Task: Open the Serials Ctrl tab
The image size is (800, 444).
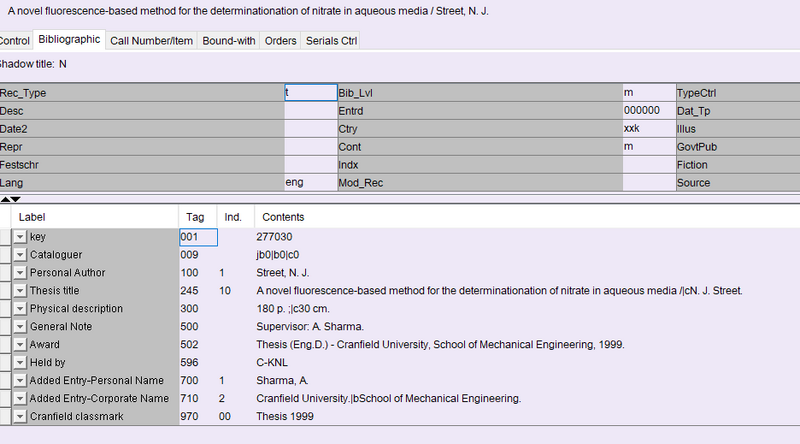Action: pos(331,41)
